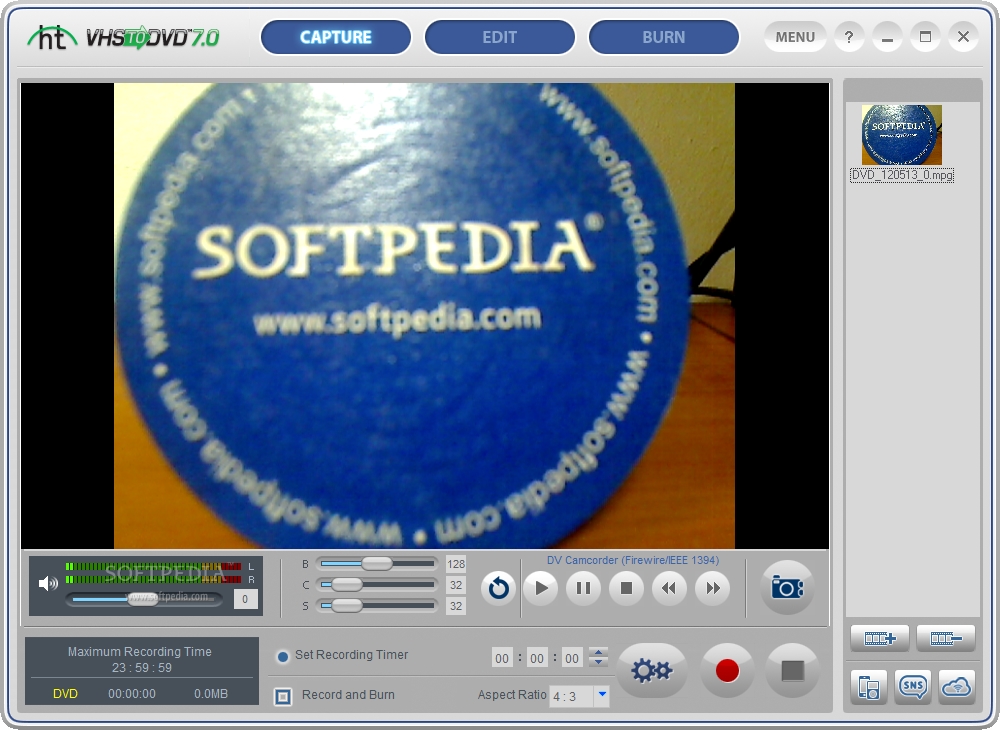Viewport: 1000px width, 730px height.
Task: Decrease the timer with the down arrow
Action: coord(598,662)
